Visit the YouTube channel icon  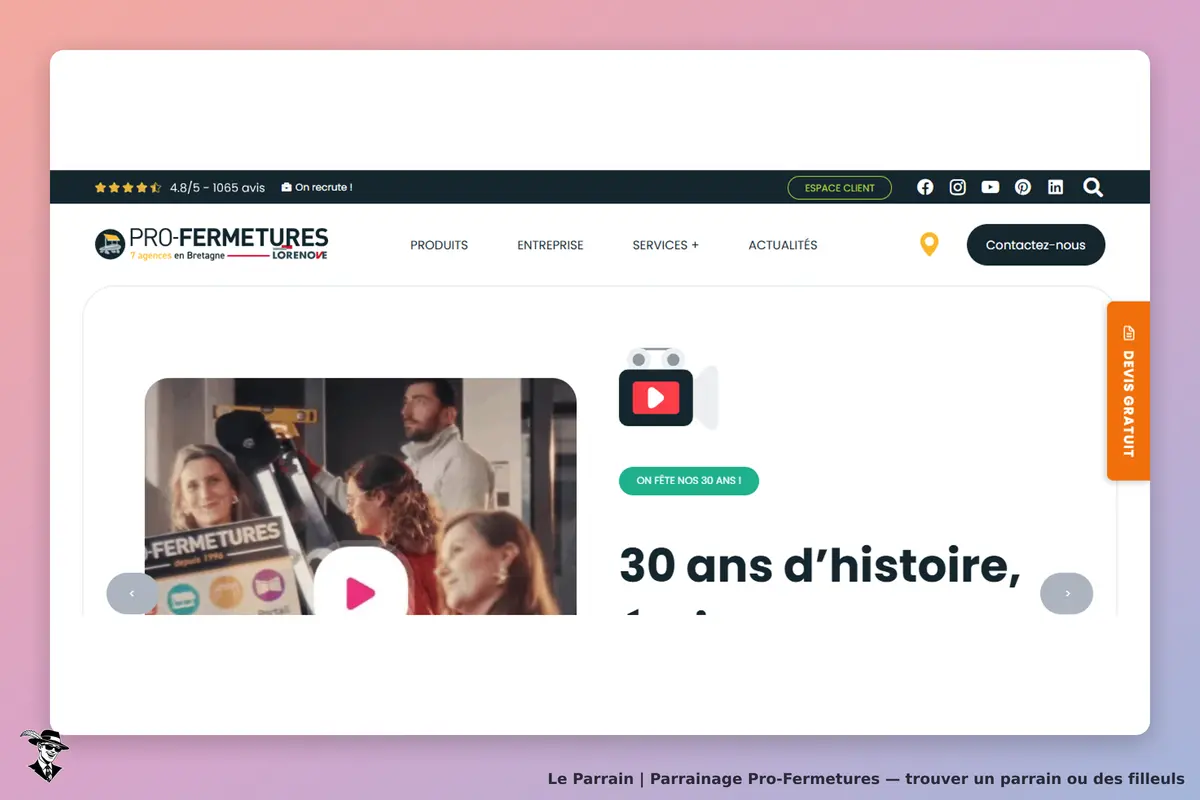point(990,187)
